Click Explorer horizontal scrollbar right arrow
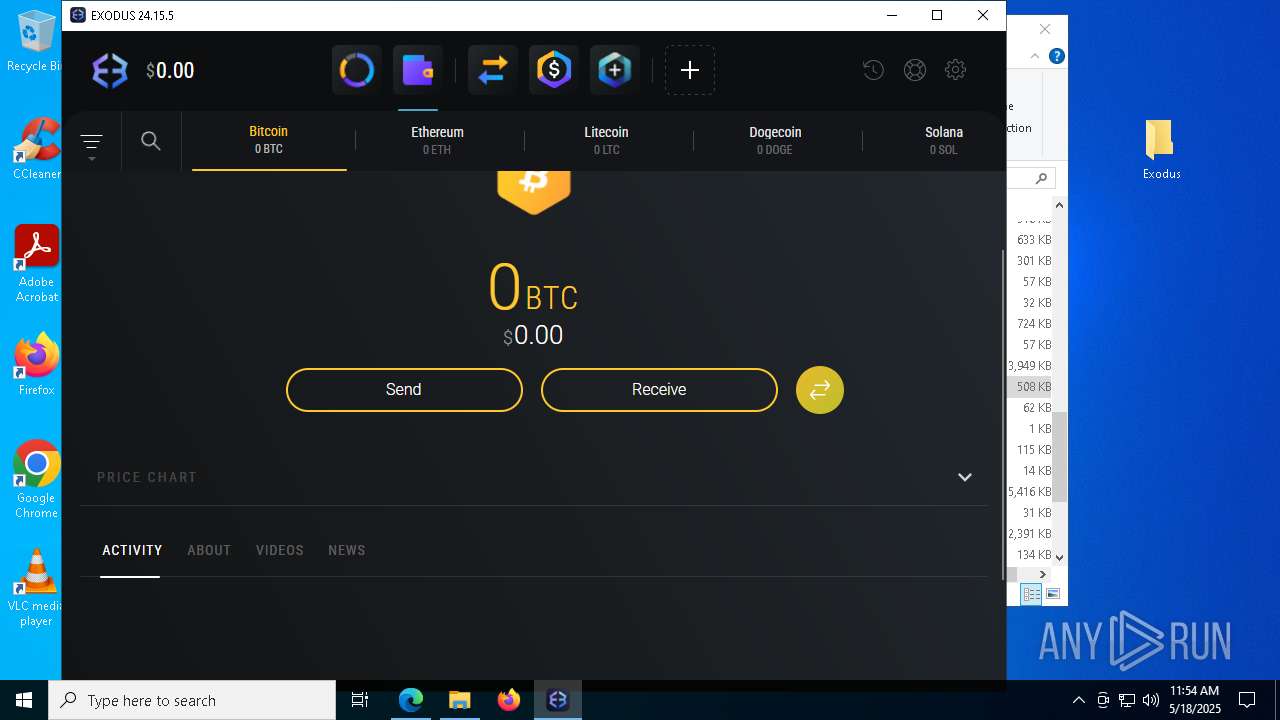1280x720 pixels. [x=1042, y=574]
